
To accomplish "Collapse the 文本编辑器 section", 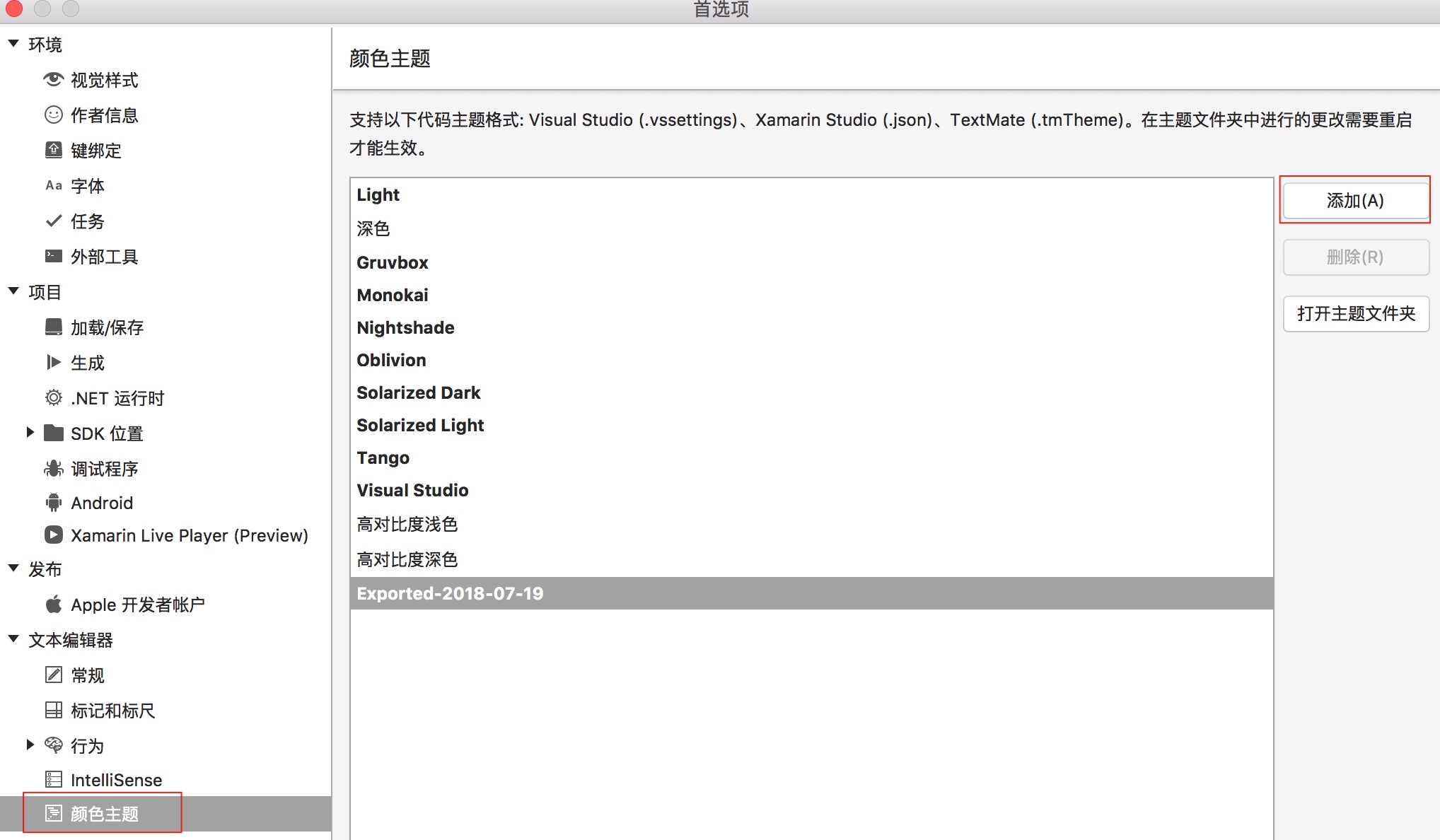I will [x=13, y=639].
